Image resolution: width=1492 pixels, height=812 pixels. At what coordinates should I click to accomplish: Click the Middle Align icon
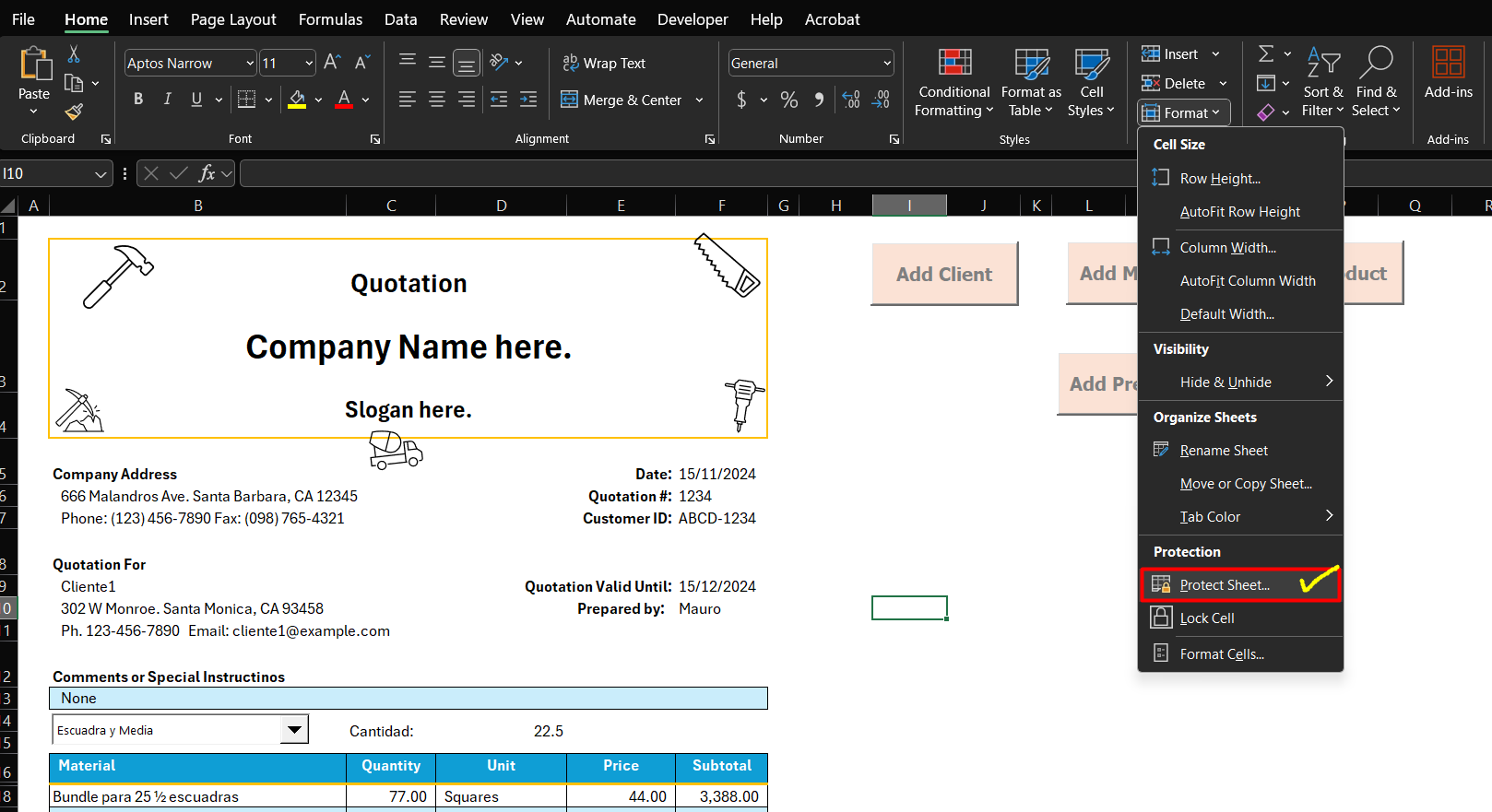[x=437, y=62]
